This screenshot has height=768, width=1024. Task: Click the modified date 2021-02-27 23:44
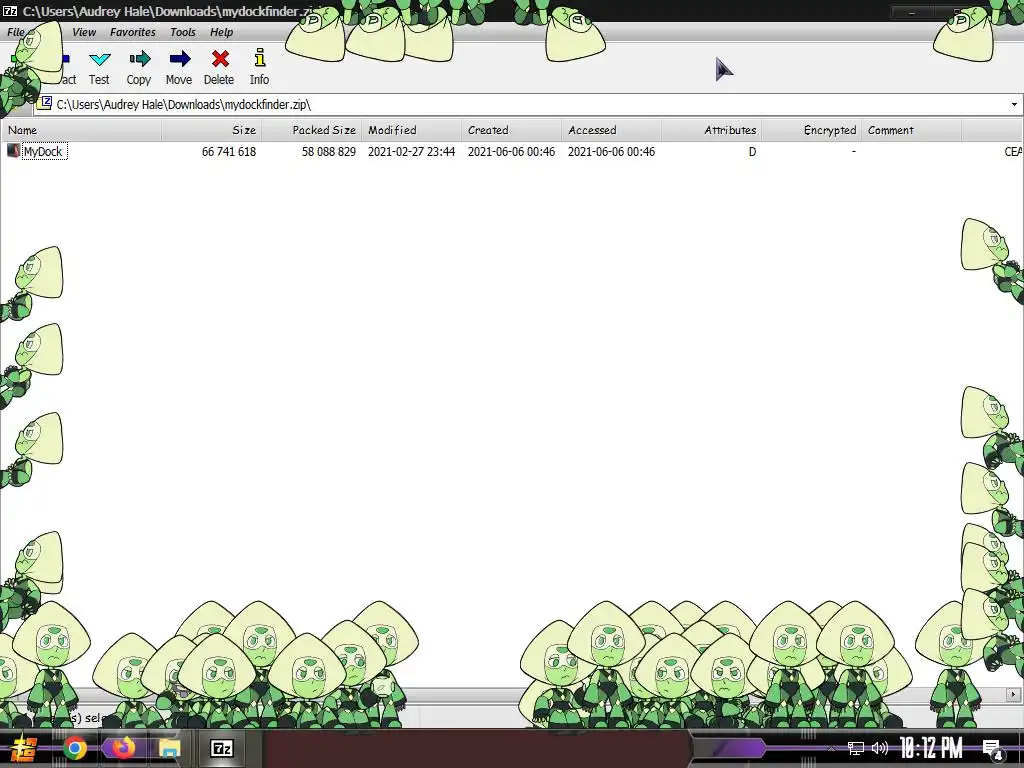(x=411, y=152)
